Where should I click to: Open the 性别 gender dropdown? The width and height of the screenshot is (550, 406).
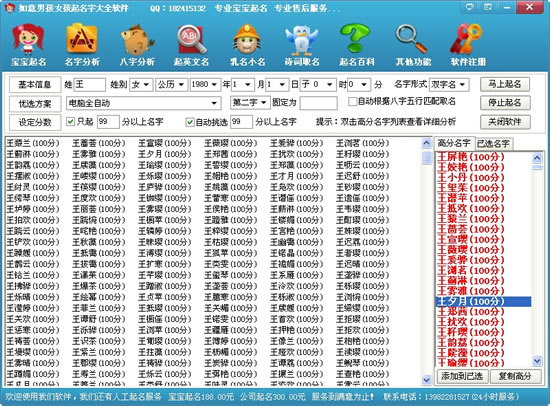click(x=141, y=85)
